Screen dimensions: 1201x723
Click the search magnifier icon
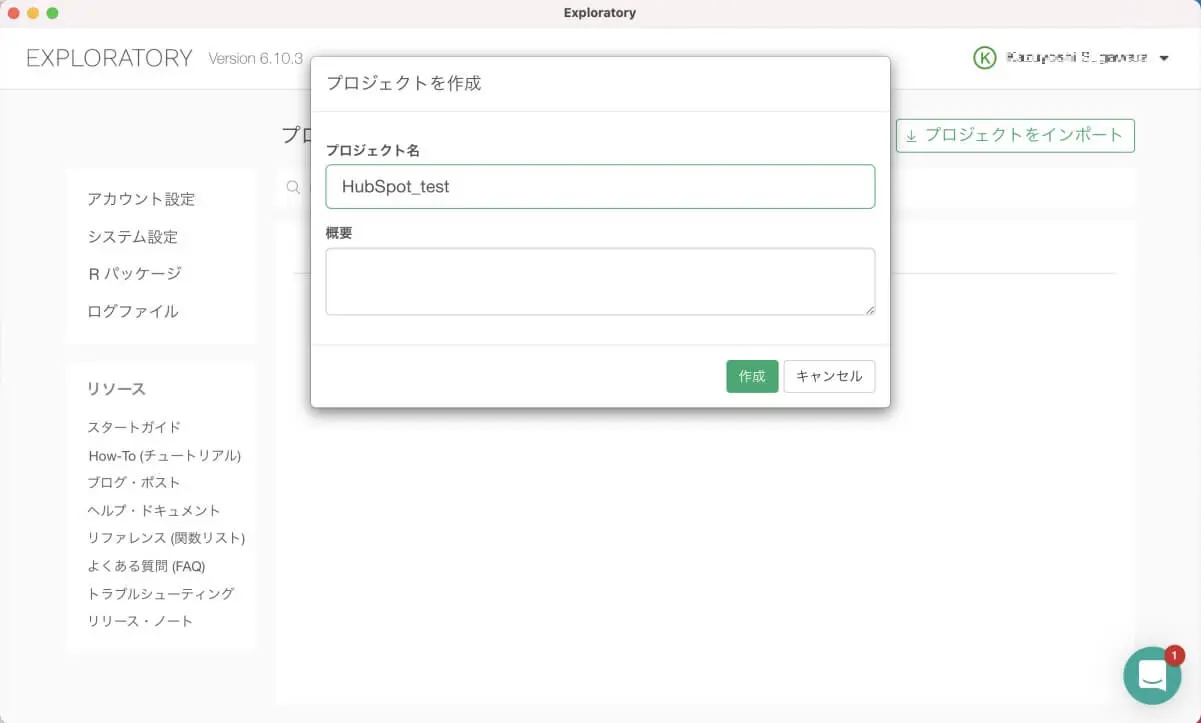click(x=293, y=187)
